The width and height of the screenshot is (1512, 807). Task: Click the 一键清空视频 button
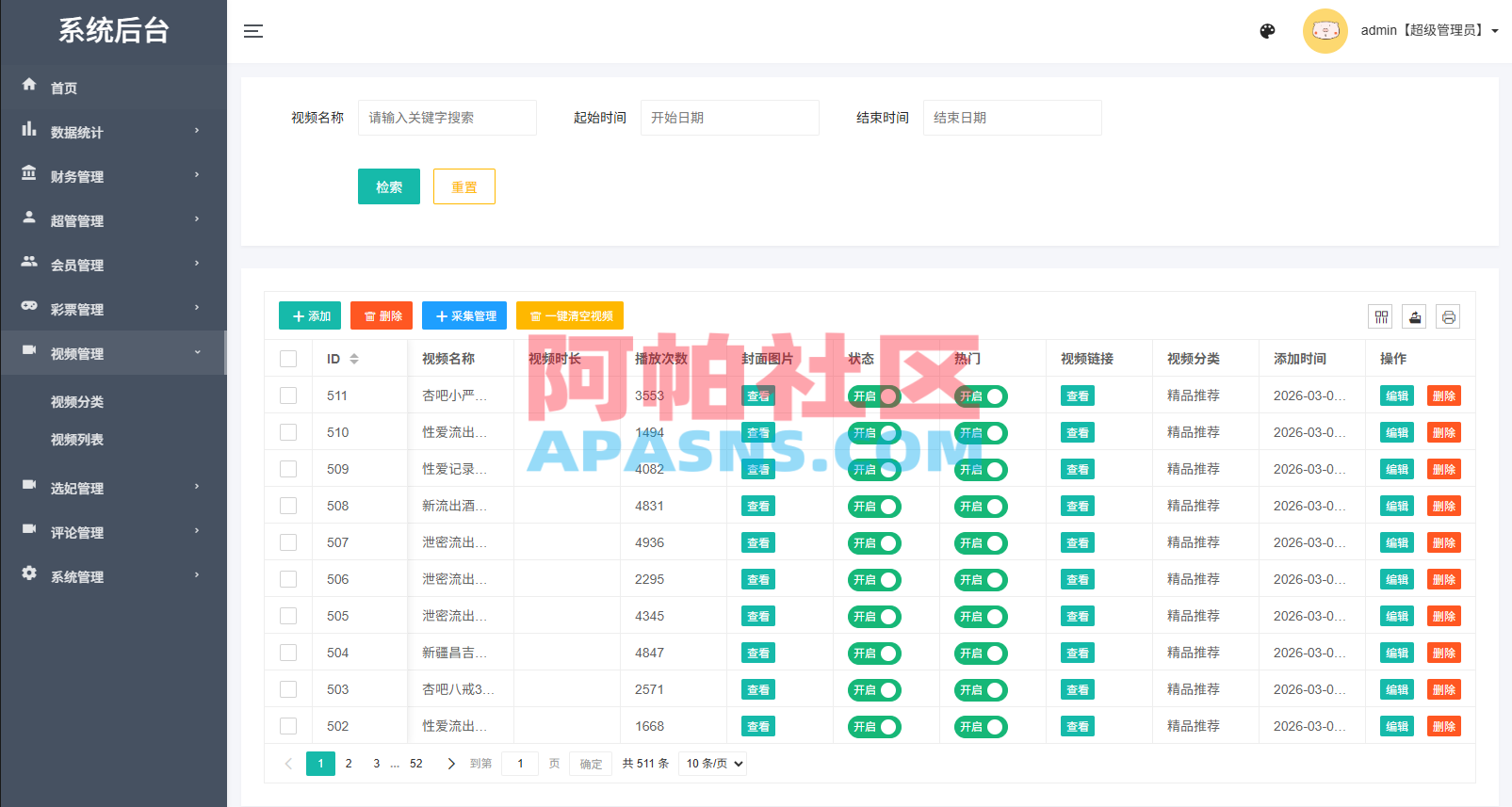click(x=570, y=316)
